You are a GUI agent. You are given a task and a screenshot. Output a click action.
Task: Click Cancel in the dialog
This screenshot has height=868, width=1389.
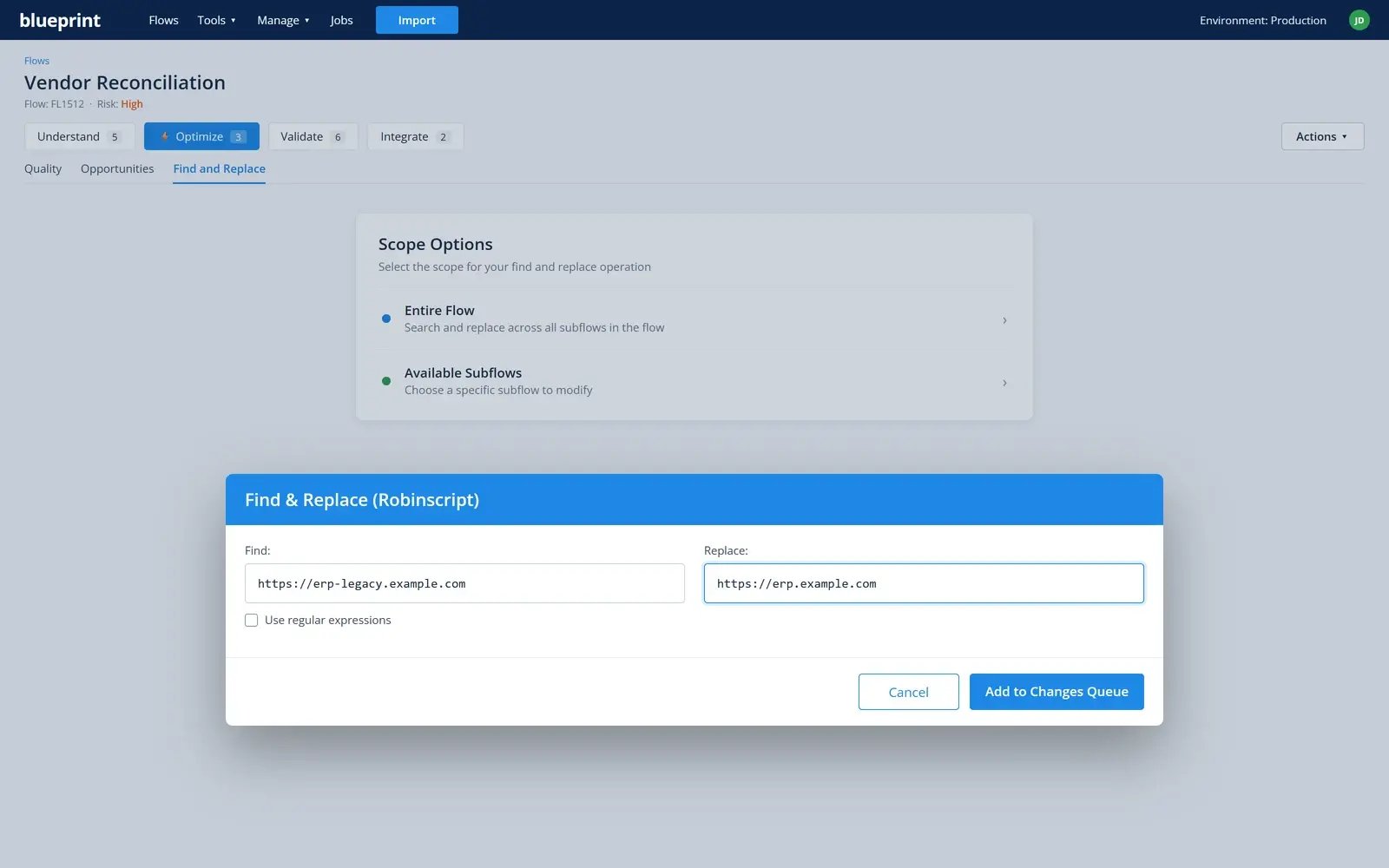tap(908, 692)
